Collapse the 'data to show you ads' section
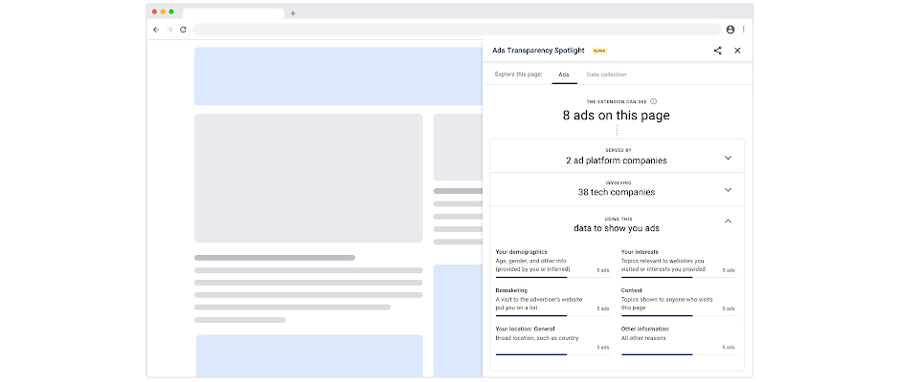 (728, 221)
